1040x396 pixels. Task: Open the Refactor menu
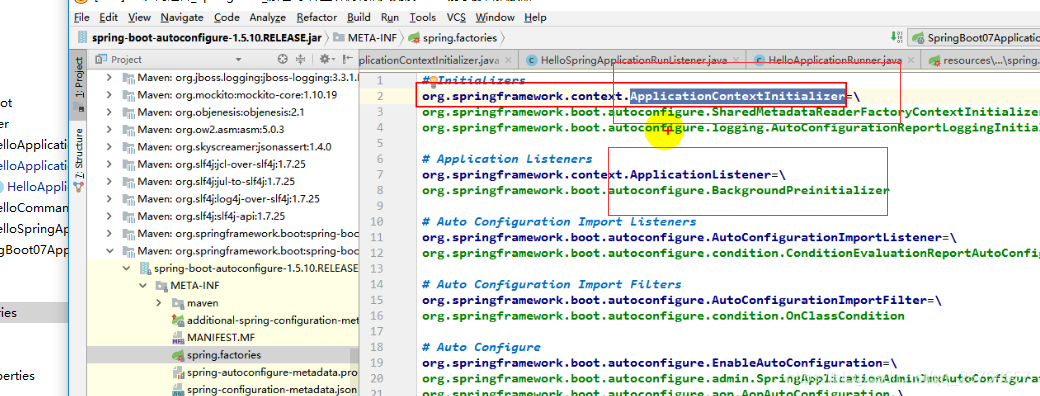(317, 17)
